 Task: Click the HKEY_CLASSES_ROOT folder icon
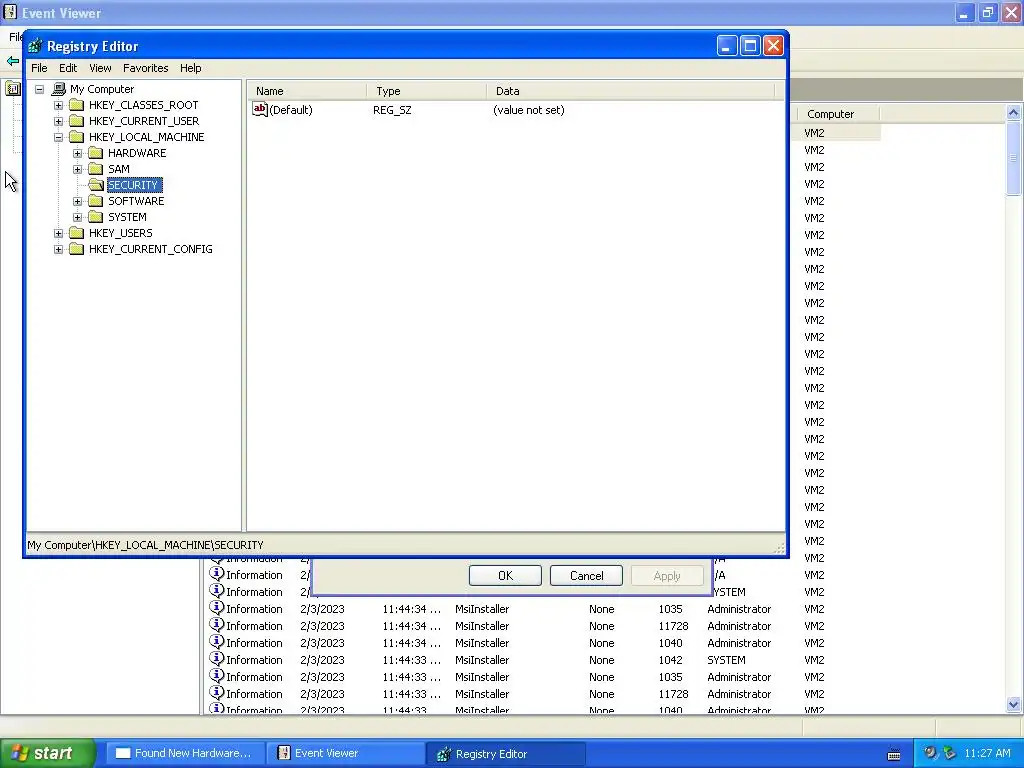[x=76, y=104]
